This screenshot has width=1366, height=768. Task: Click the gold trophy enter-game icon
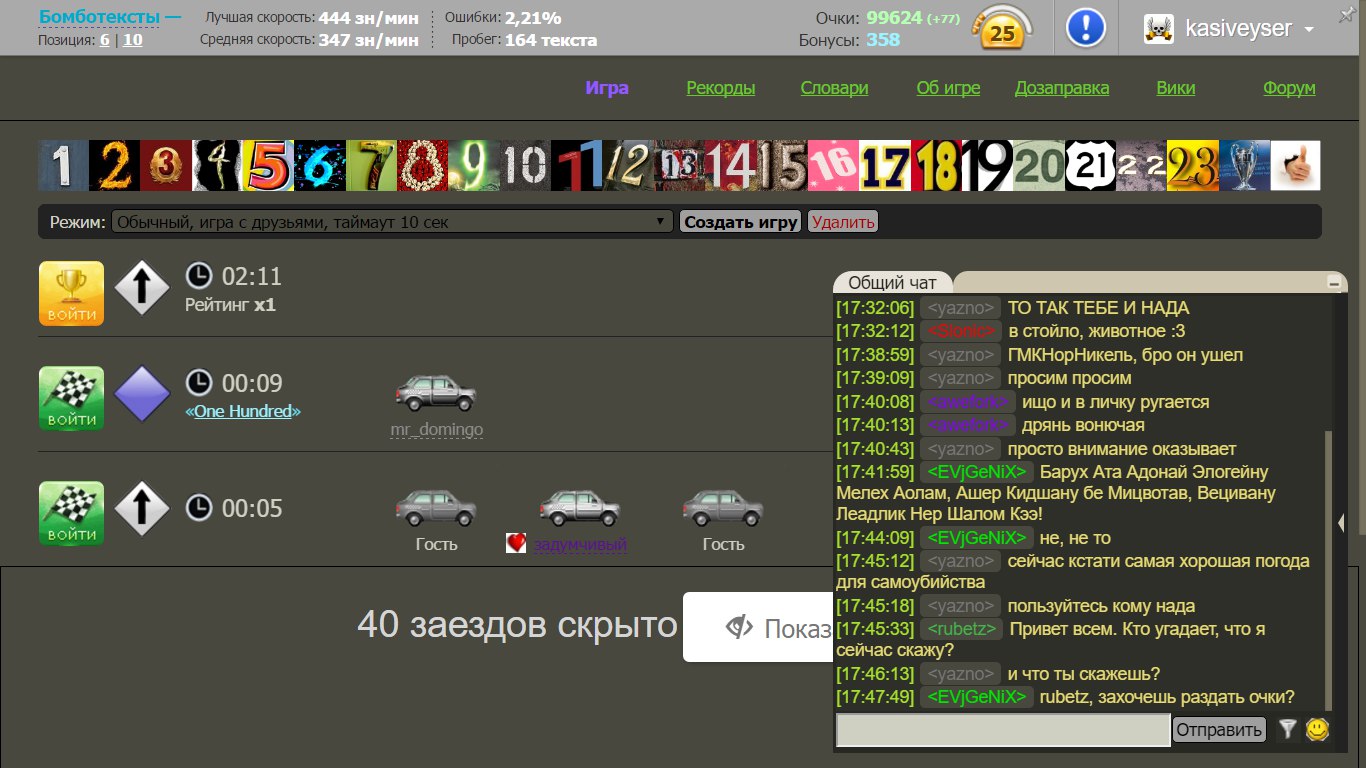coord(71,293)
